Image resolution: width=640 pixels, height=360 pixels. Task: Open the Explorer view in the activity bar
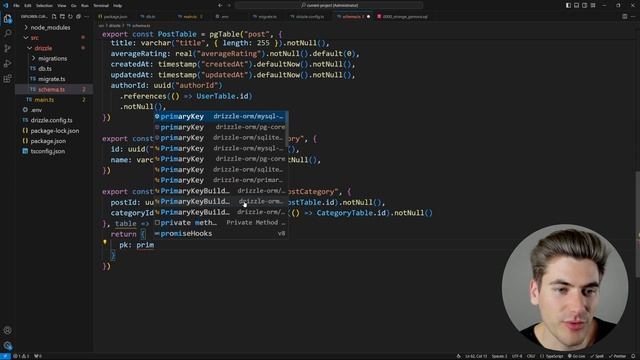pos(7,18)
